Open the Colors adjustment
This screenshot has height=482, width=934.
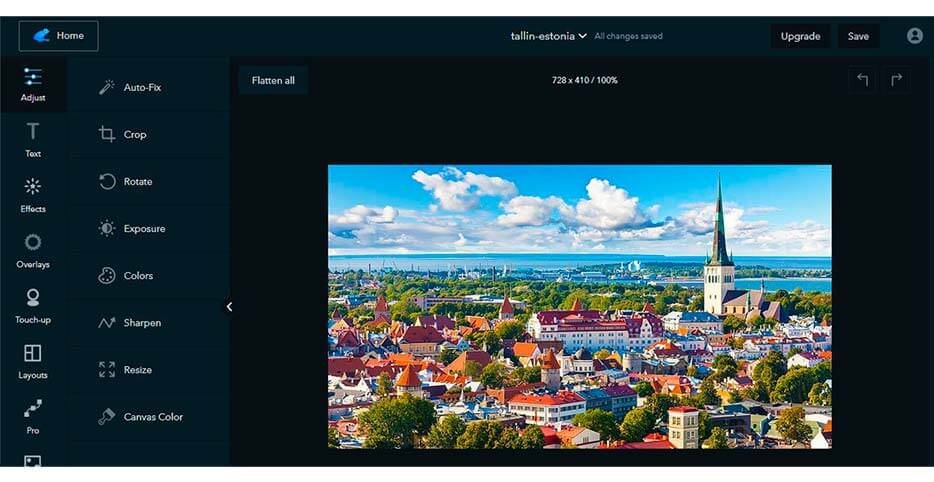click(138, 276)
